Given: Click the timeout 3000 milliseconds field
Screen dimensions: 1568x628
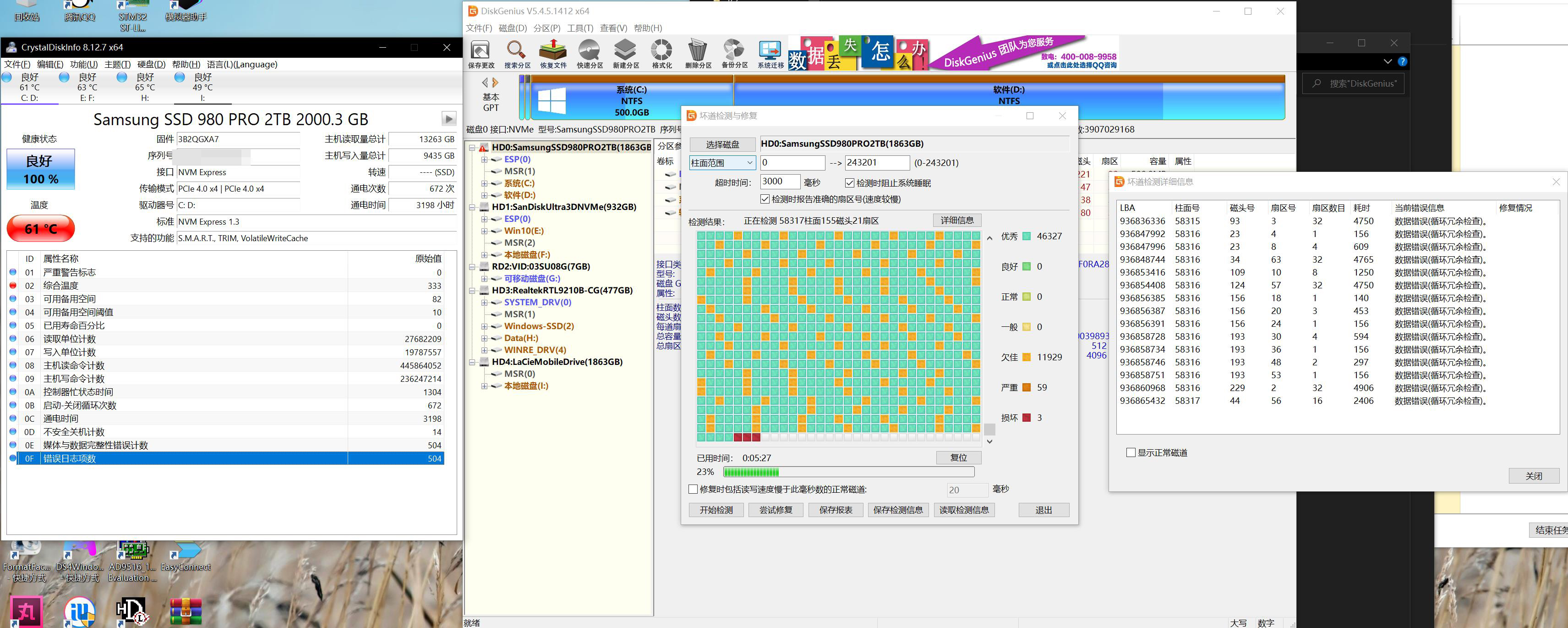Looking at the screenshot, I should click(x=780, y=182).
